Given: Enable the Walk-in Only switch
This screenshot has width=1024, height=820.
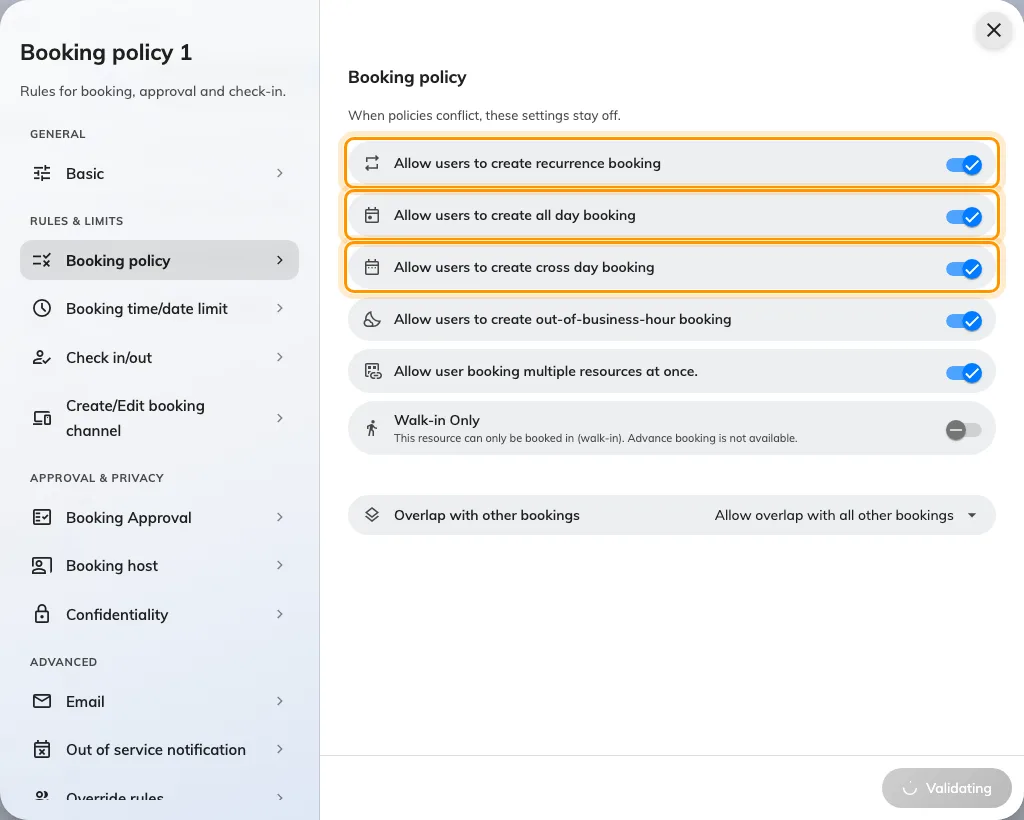Looking at the screenshot, I should pos(964,430).
